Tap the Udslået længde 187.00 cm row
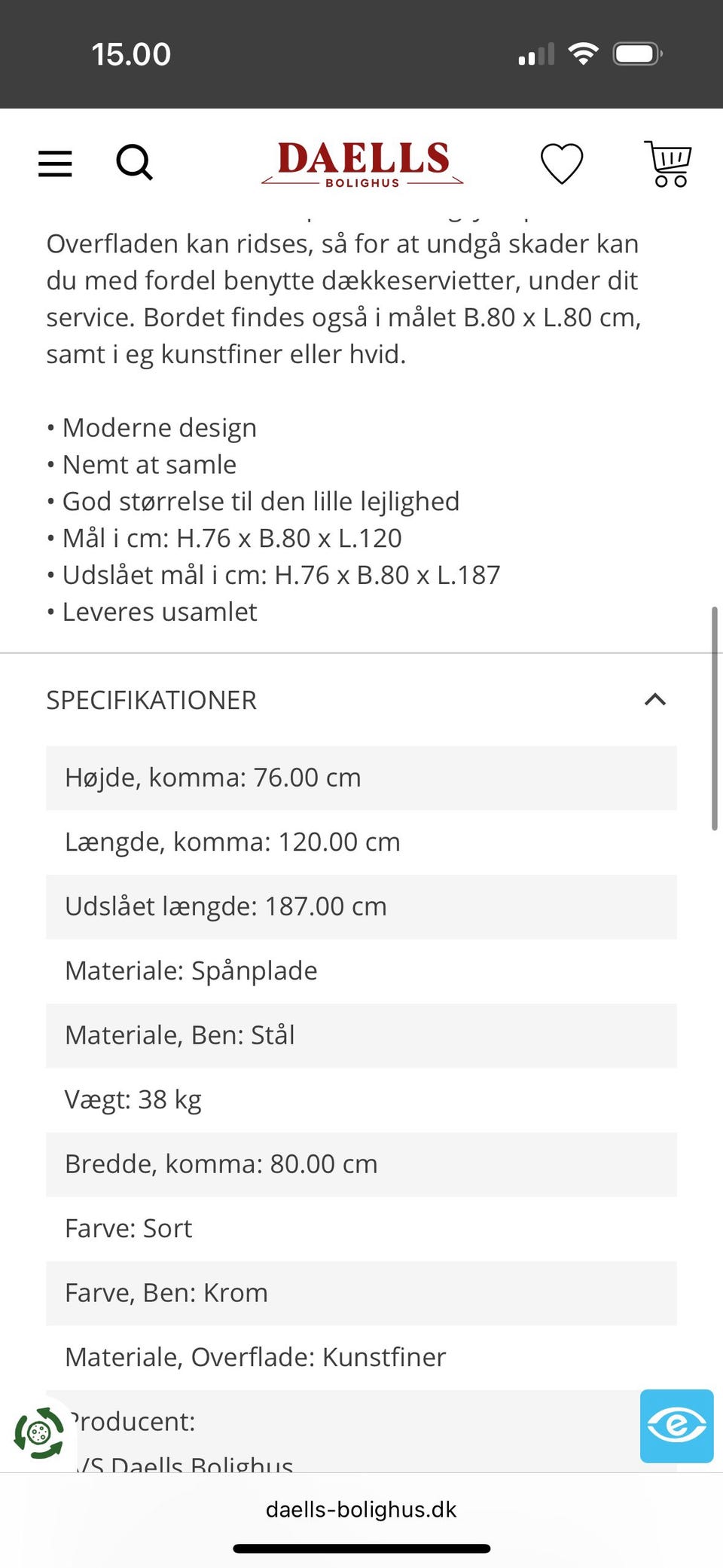This screenshot has height=1568, width=723. coord(361,906)
